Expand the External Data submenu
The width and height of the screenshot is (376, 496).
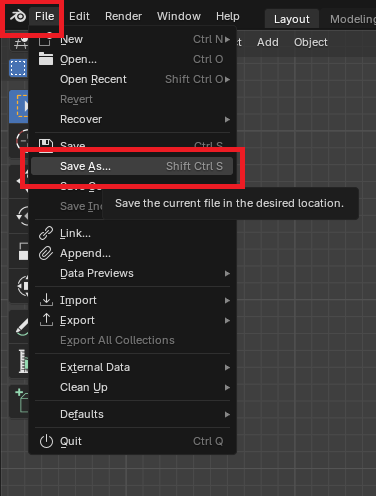click(133, 367)
